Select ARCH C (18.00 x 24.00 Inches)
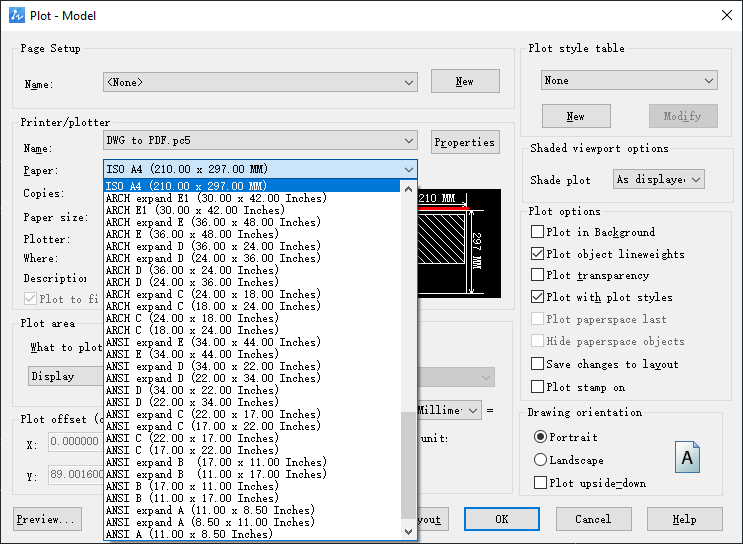The height and width of the screenshot is (544, 743). tap(252, 330)
